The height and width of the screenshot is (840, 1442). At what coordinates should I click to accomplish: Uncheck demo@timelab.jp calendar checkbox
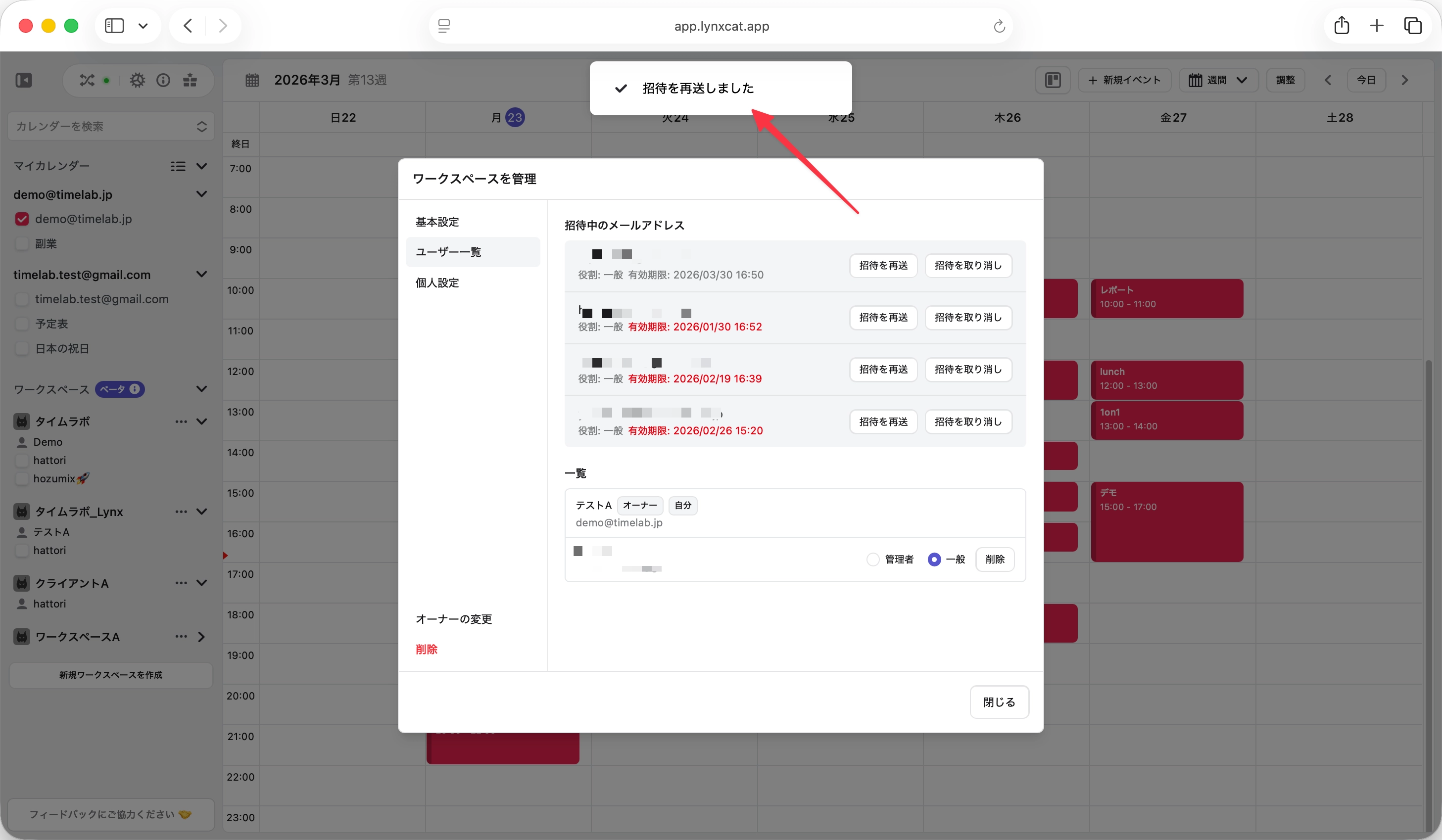pyautogui.click(x=22, y=219)
